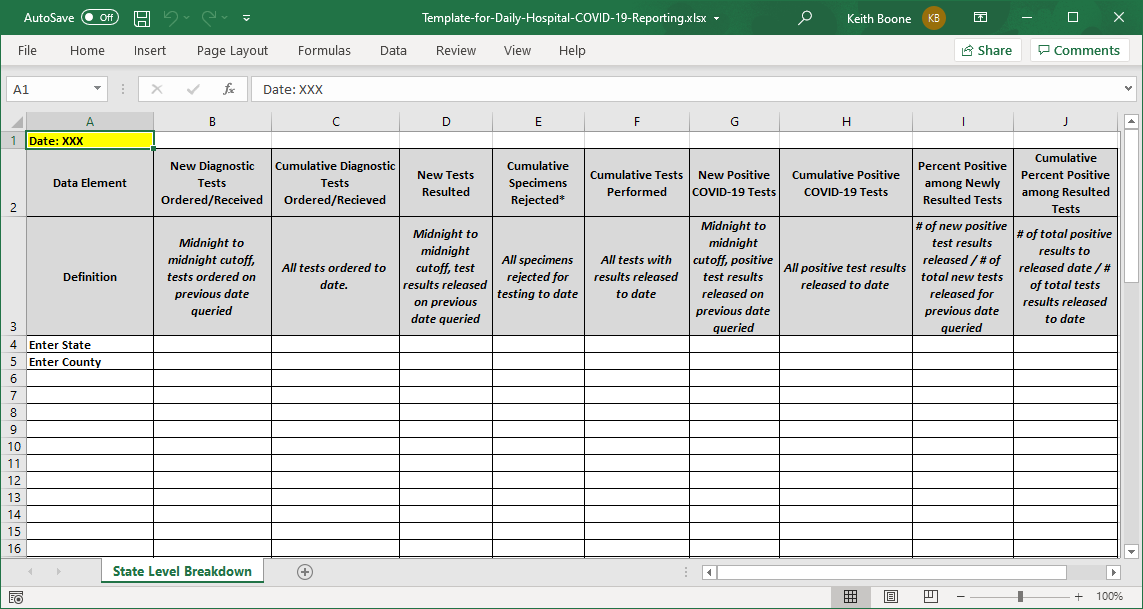Click the Cancel X formula icon
This screenshot has width=1143, height=609.
pos(157,89)
